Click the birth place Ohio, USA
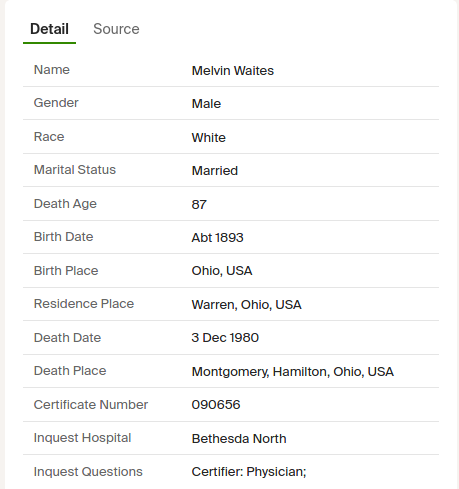The width and height of the screenshot is (459, 489). pyautogui.click(x=222, y=271)
